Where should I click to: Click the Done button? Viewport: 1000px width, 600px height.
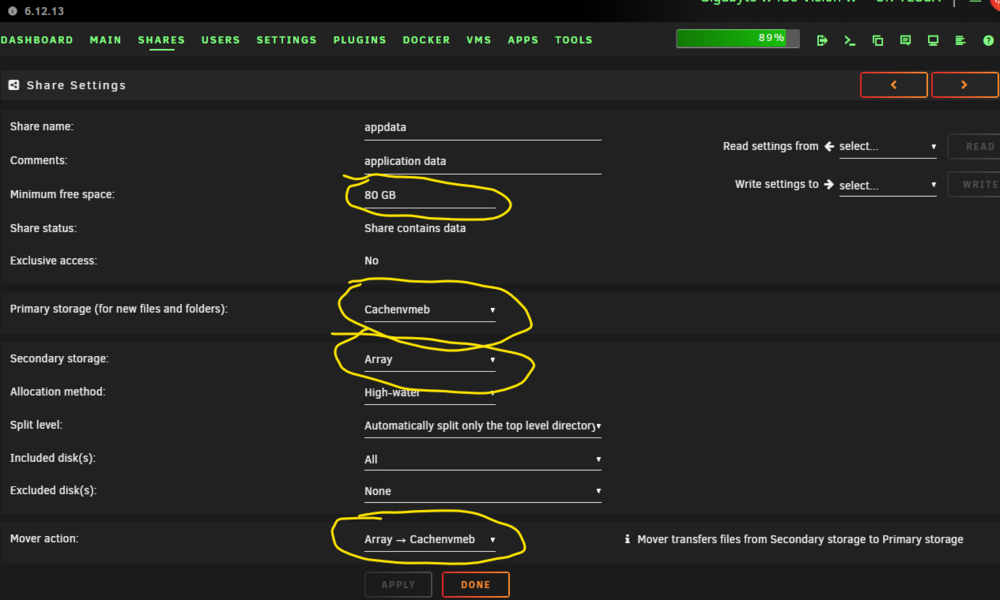pos(476,585)
